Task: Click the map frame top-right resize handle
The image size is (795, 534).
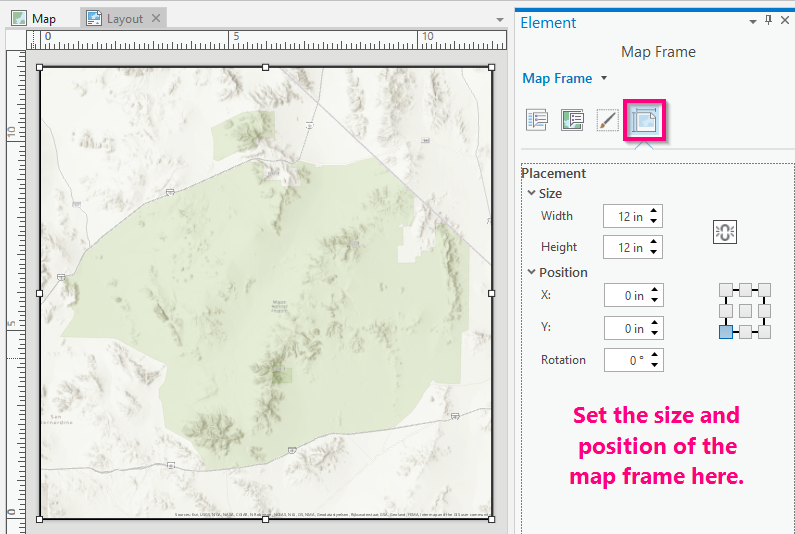Action: tap(491, 67)
